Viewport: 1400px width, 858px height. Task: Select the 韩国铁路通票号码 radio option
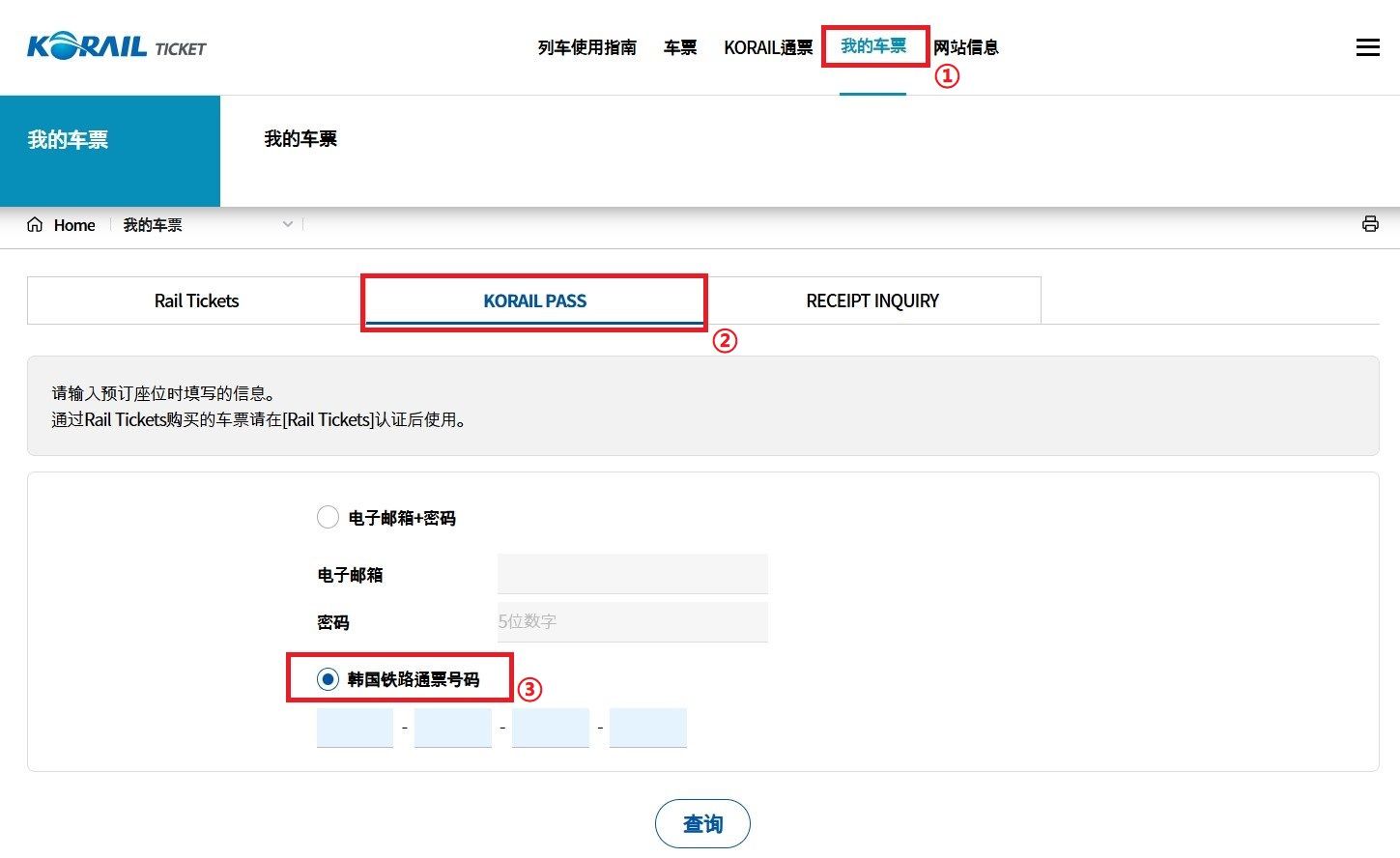(328, 679)
